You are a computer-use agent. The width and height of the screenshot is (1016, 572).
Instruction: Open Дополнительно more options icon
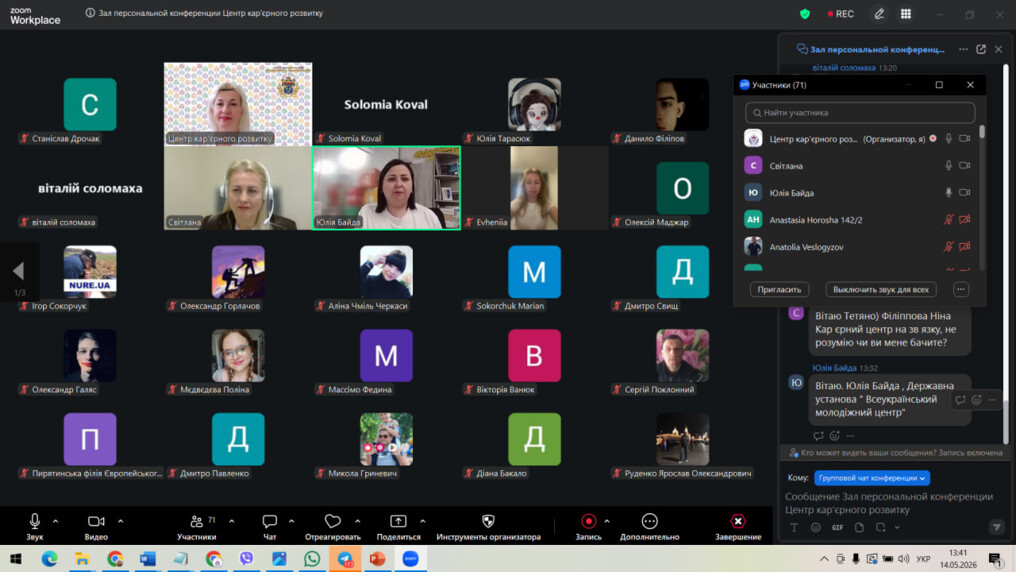(x=649, y=521)
